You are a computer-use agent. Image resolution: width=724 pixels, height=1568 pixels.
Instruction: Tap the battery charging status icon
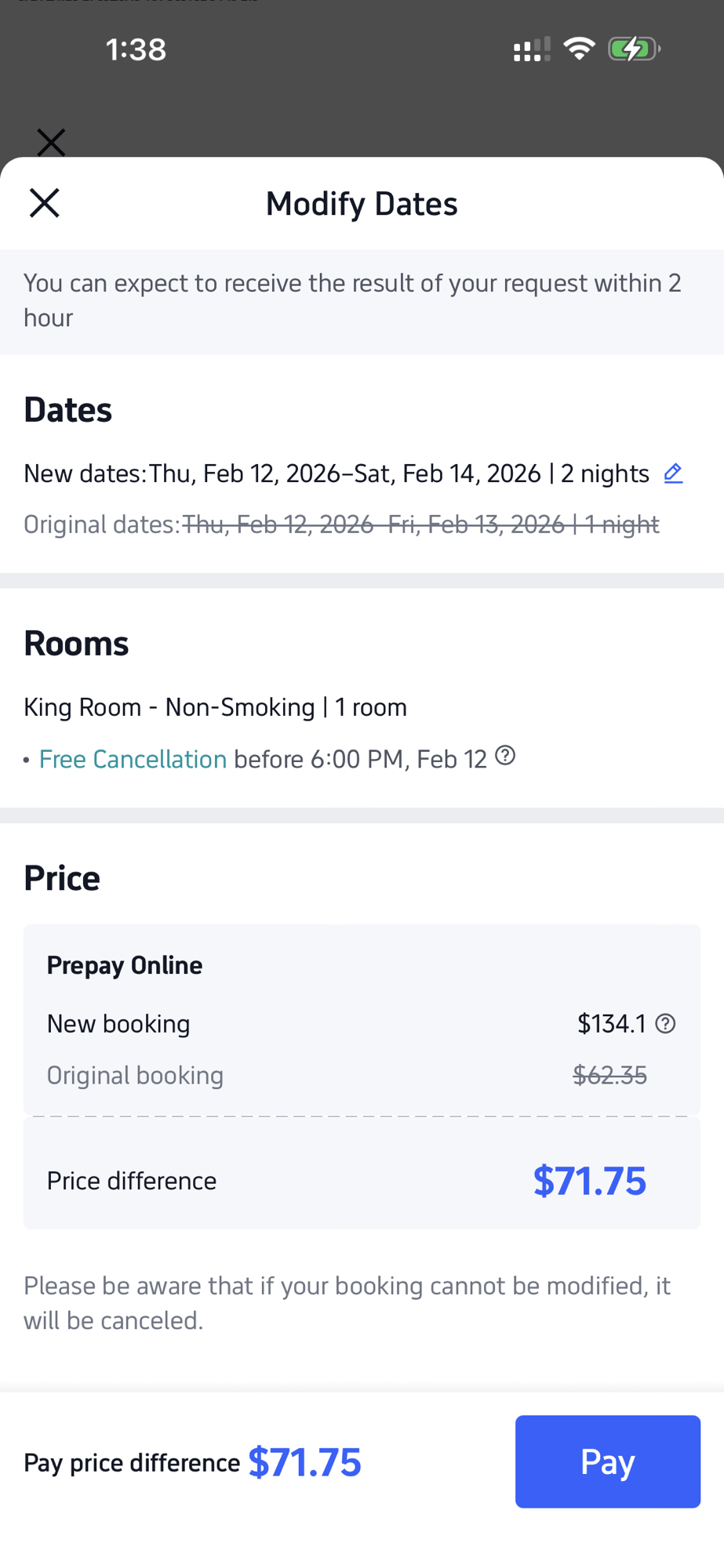pos(634,49)
